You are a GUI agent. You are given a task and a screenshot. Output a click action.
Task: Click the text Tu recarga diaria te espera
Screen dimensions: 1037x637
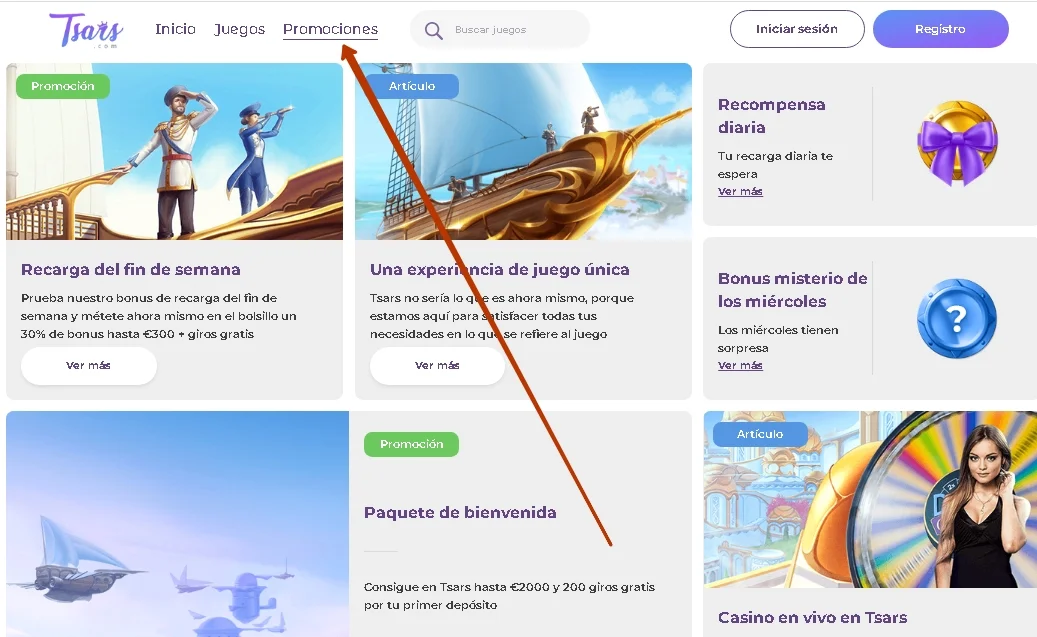tap(775, 165)
